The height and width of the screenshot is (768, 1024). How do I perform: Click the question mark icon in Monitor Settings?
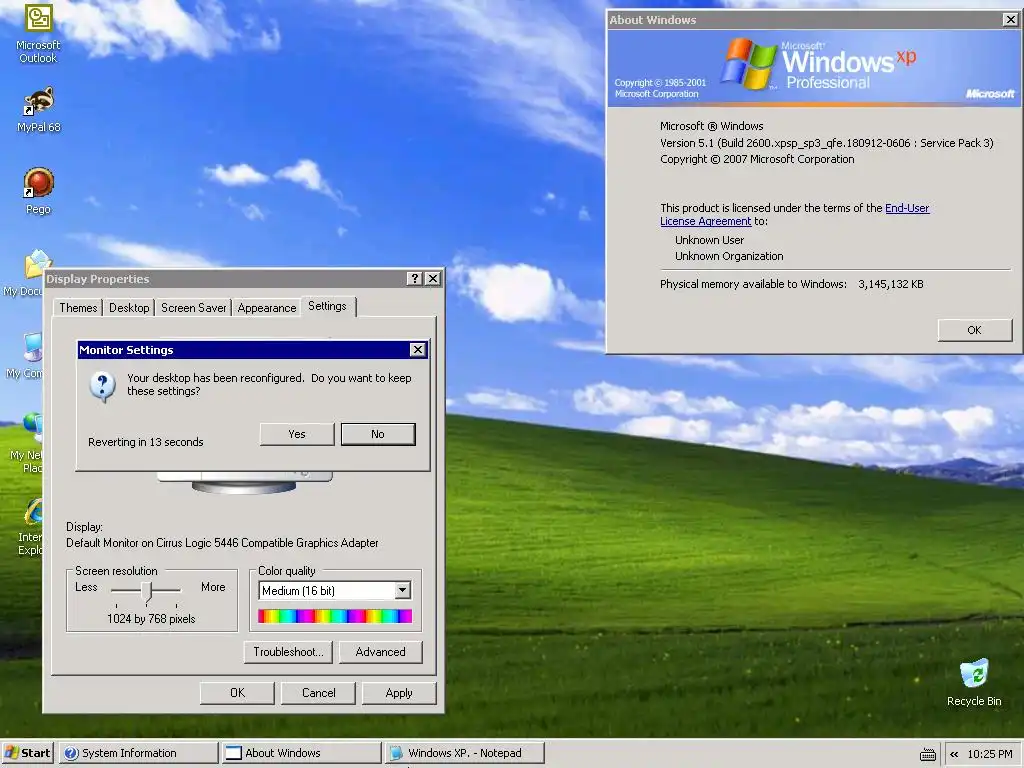103,387
